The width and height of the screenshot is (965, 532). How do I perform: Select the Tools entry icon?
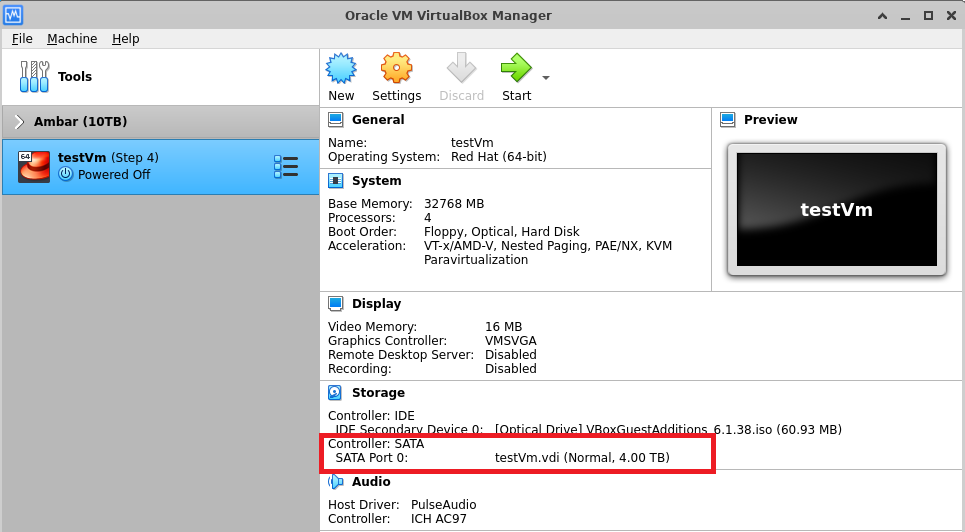34,76
